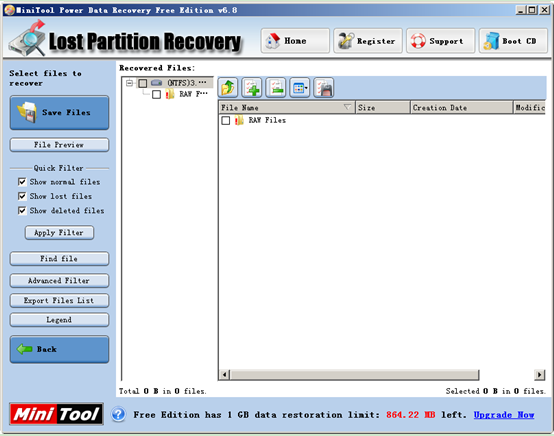Open the view mode dropdown in toolbar

[x=300, y=88]
